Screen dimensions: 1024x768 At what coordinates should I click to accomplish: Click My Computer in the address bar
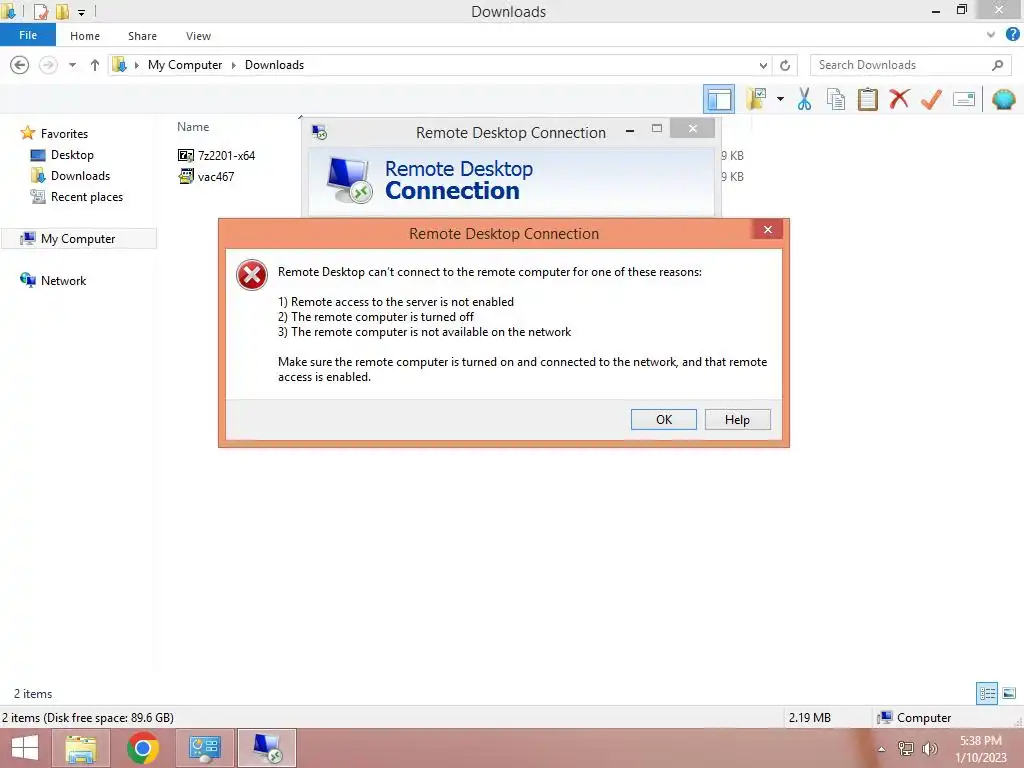tap(185, 65)
